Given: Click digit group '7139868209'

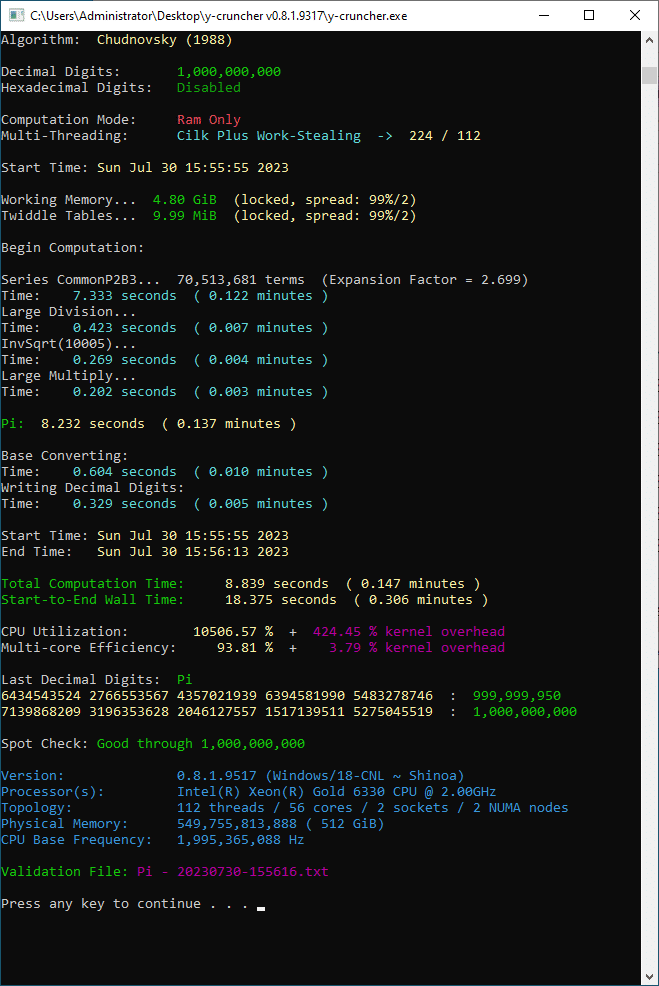Looking at the screenshot, I should click(x=41, y=712).
